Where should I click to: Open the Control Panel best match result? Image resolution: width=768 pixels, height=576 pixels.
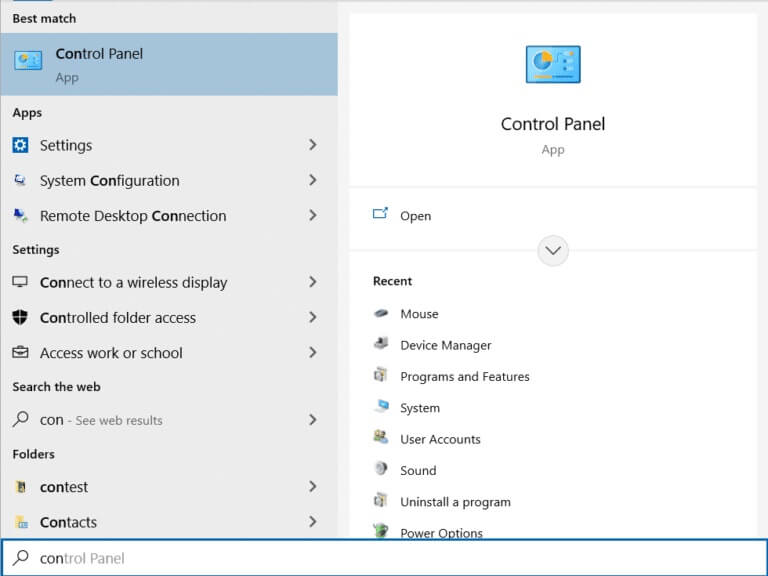pyautogui.click(x=169, y=64)
